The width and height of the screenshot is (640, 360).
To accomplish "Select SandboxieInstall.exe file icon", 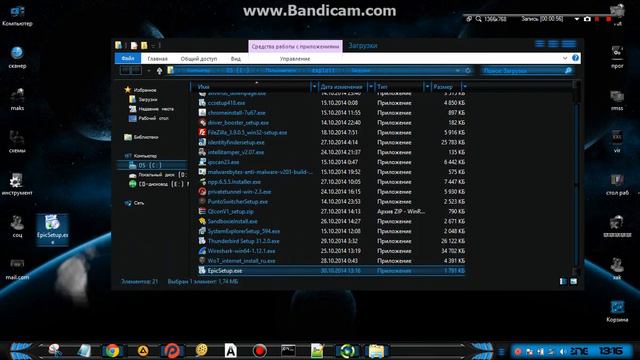I will tap(202, 221).
